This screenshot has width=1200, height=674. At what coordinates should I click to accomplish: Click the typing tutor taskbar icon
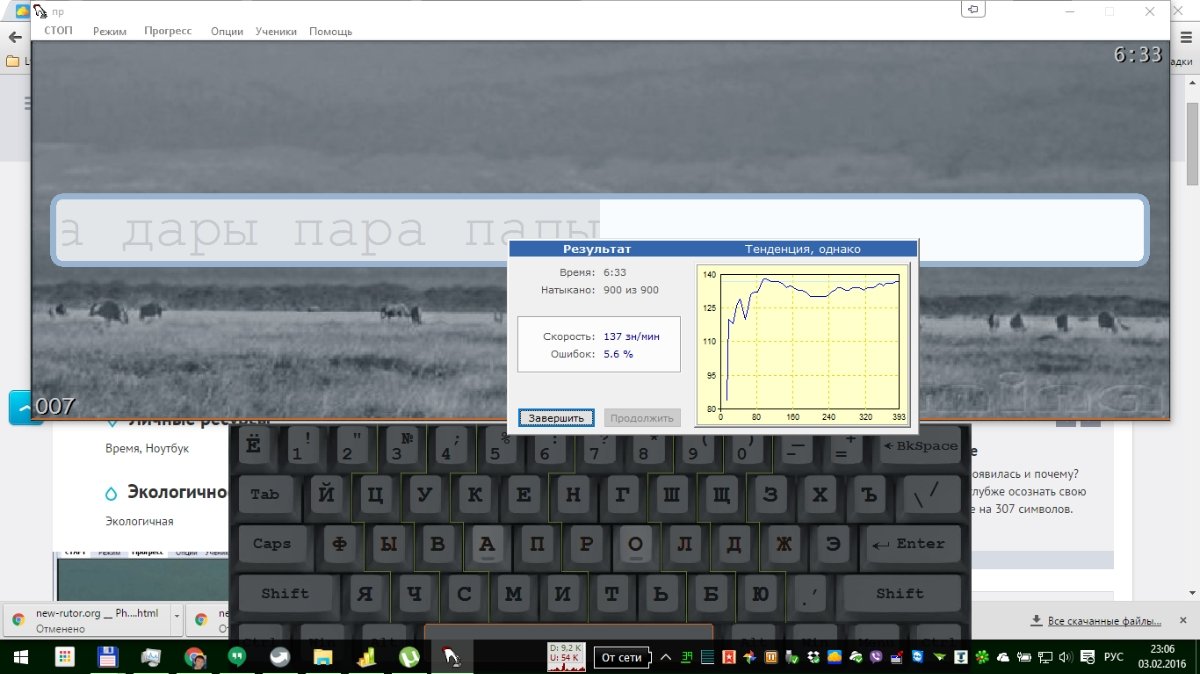tap(452, 657)
